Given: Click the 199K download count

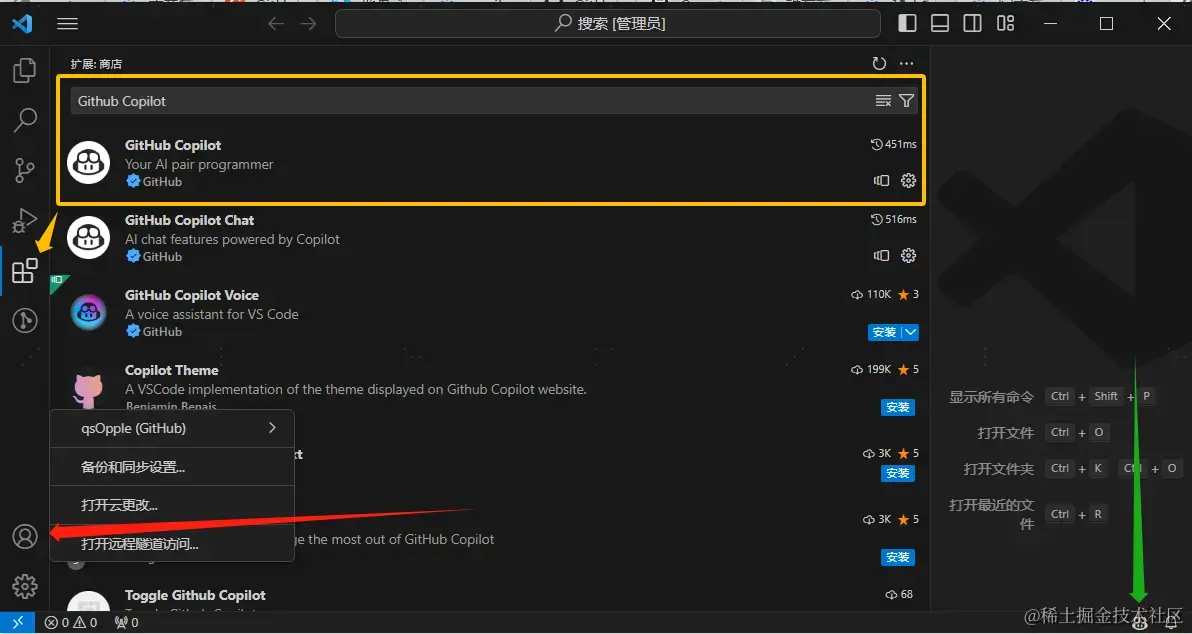Looking at the screenshot, I should [871, 369].
